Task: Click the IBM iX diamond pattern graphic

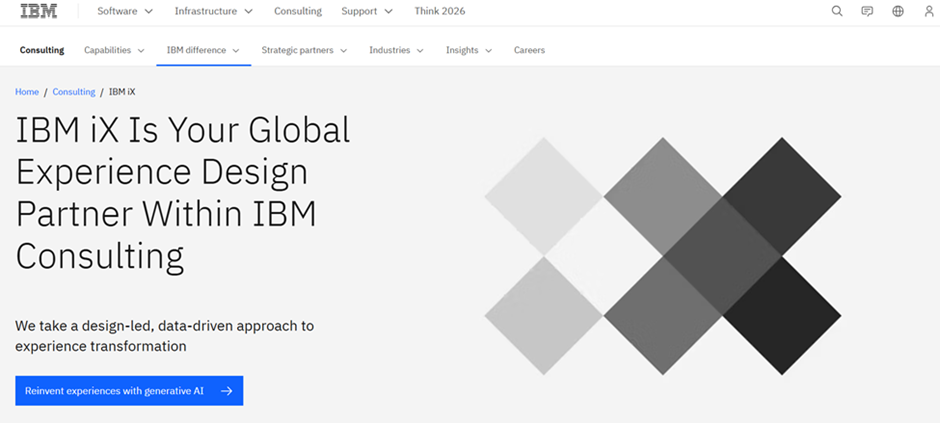Action: point(662,256)
